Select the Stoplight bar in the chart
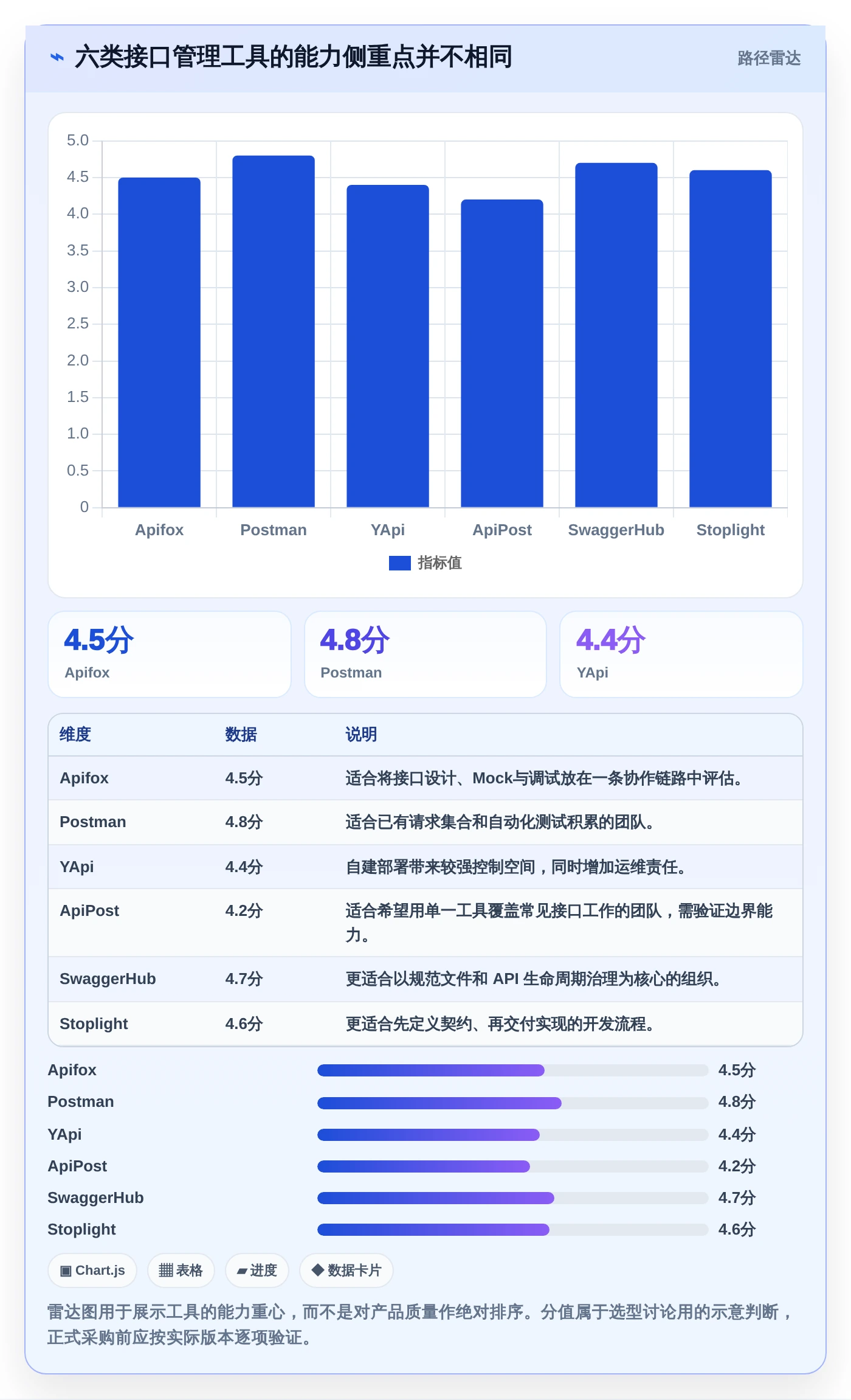Viewport: 851px width, 1400px height. point(731,339)
